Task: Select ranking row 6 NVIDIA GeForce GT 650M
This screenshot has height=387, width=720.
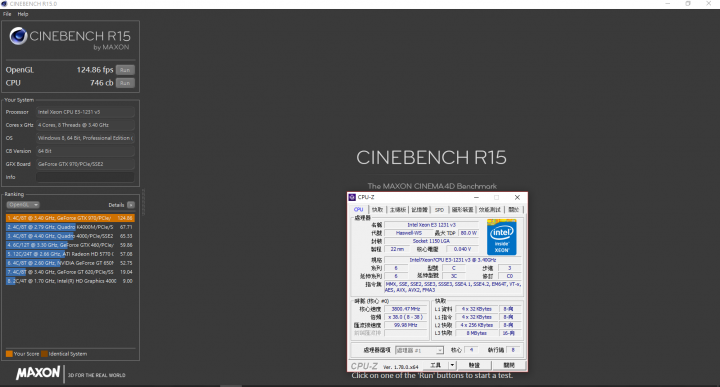Action: tap(70, 263)
